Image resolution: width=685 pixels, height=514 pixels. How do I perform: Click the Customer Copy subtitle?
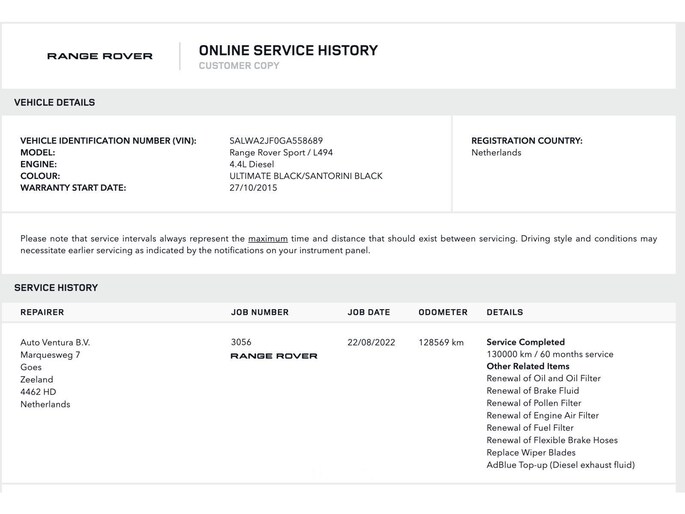pyautogui.click(x=239, y=66)
